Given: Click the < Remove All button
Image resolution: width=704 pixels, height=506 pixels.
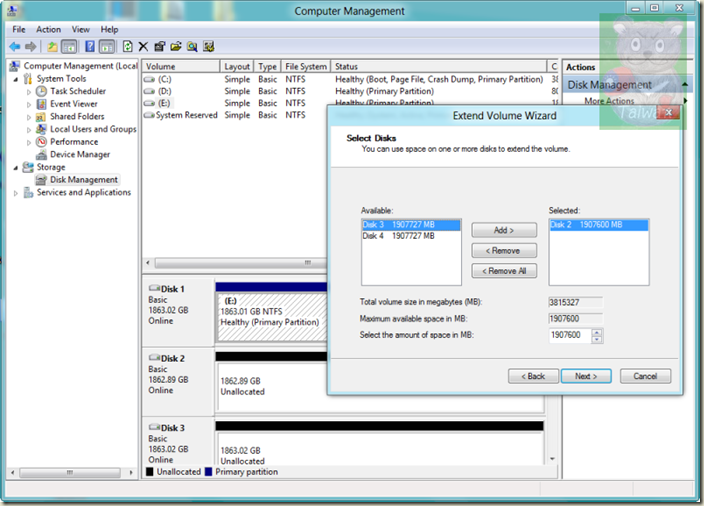Looking at the screenshot, I should (504, 271).
